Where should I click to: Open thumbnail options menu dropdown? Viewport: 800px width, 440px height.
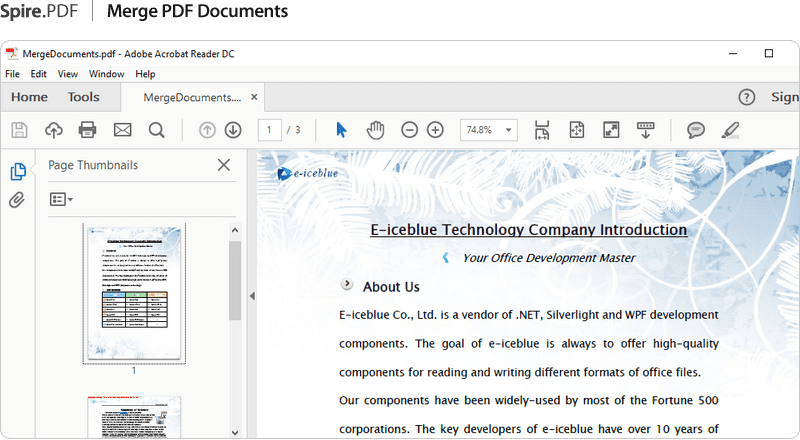[x=61, y=199]
